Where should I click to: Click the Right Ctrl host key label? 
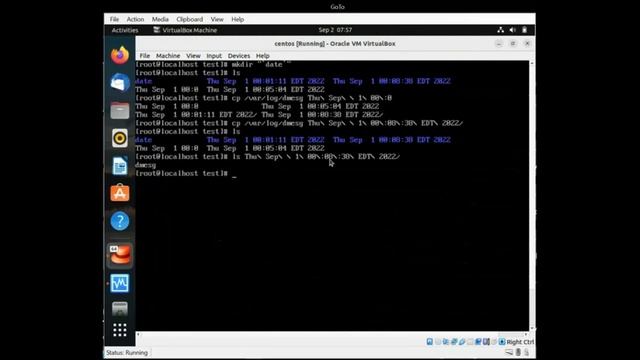pos(520,342)
